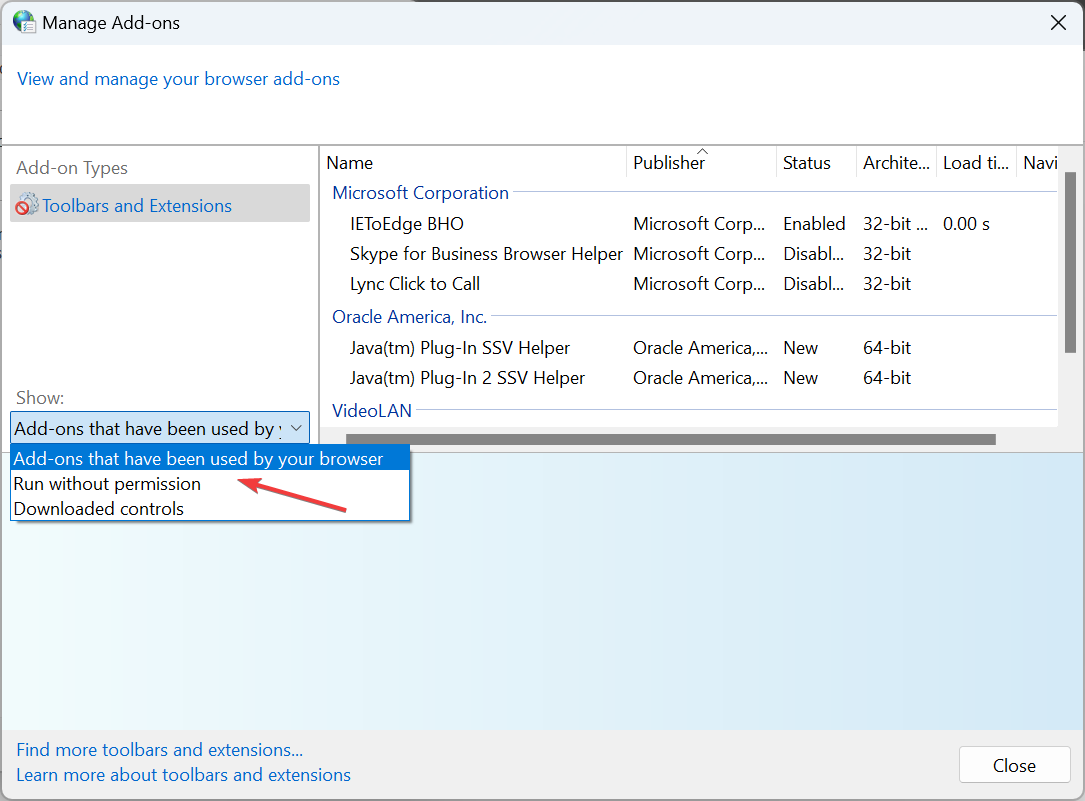
Task: Select Add-ons used by your browser option
Action: [198, 459]
